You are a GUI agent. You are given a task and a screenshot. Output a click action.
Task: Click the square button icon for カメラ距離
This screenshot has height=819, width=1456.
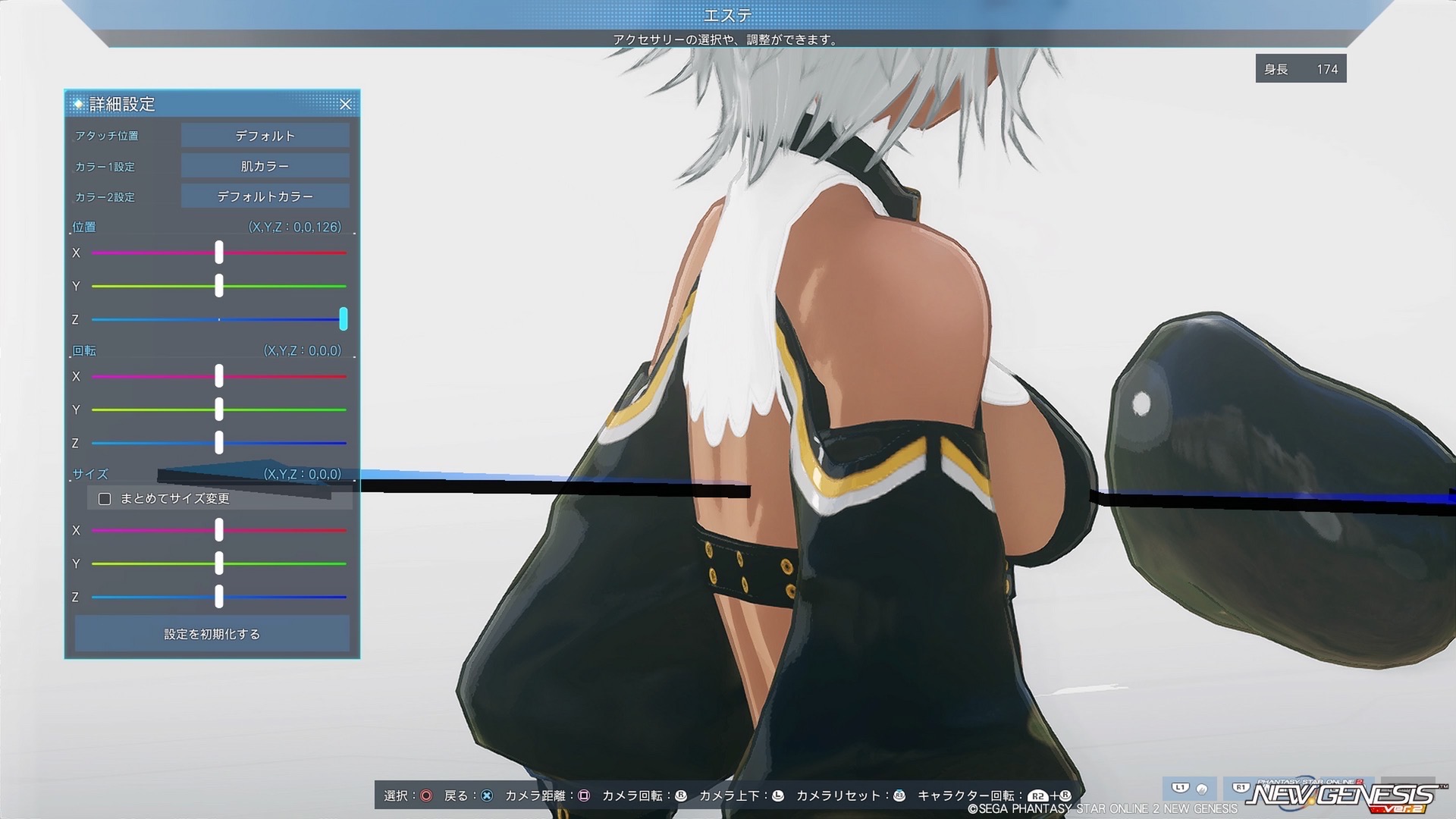click(584, 795)
